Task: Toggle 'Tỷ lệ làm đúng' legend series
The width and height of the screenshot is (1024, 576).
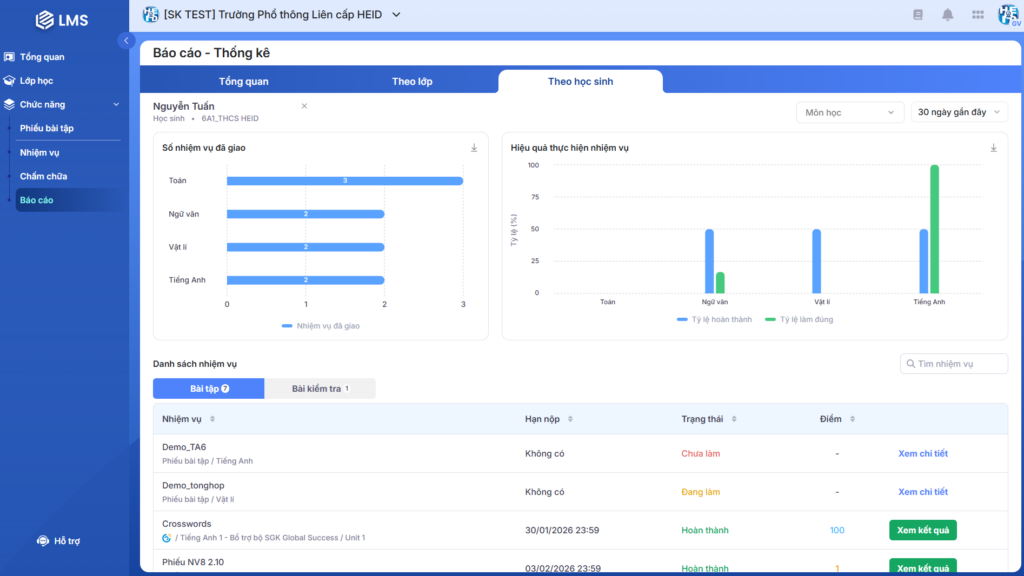Action: point(798,320)
